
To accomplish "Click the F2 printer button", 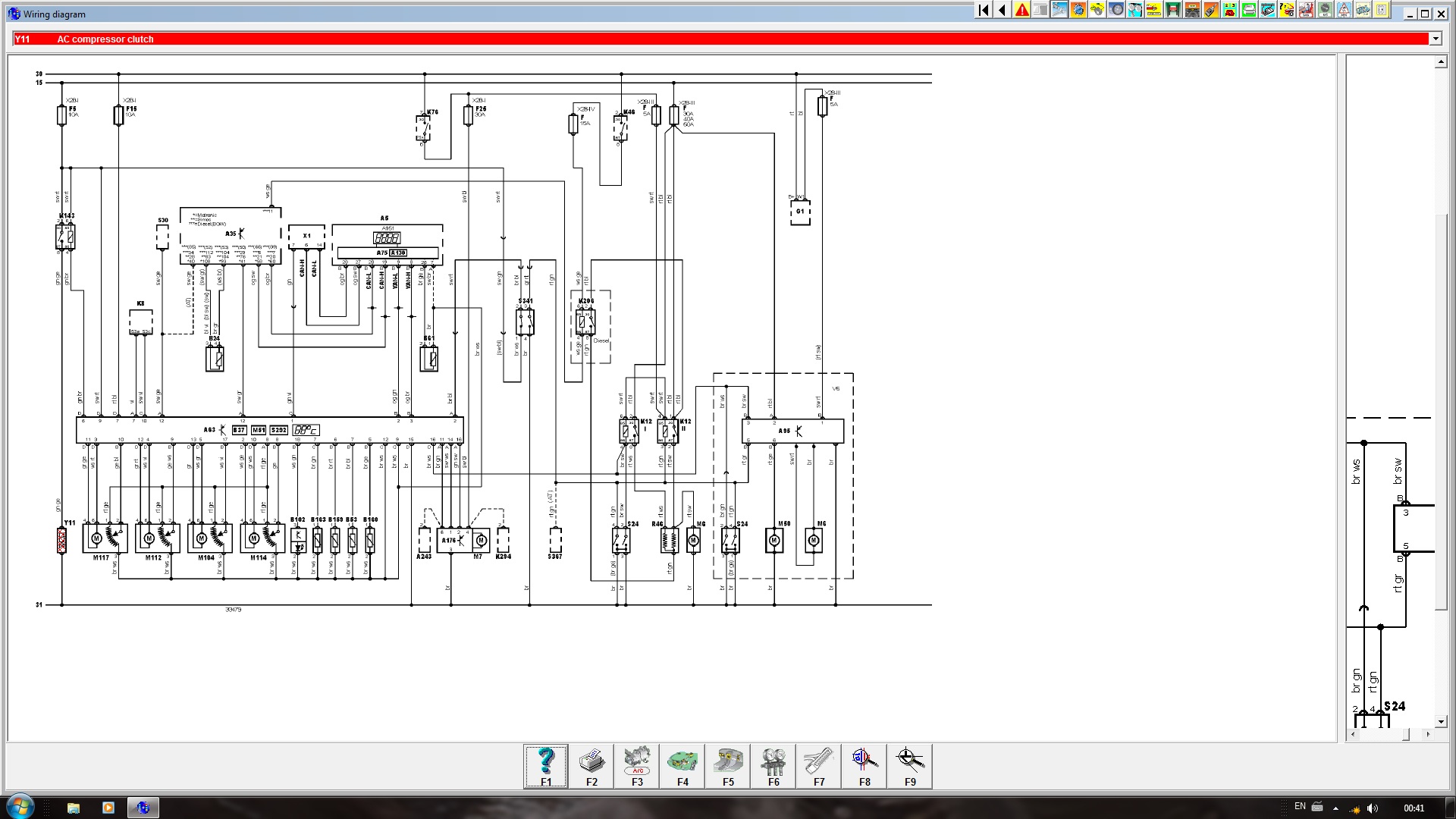I will [591, 766].
